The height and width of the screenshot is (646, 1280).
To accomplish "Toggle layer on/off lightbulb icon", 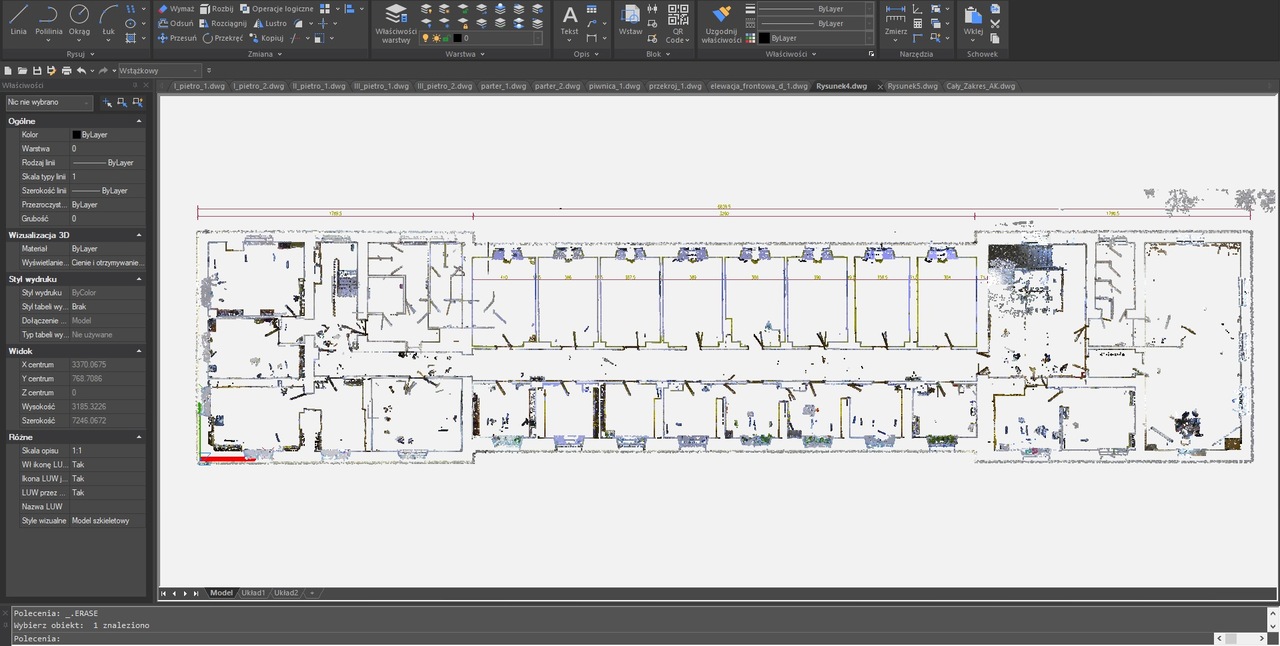I will [x=425, y=38].
